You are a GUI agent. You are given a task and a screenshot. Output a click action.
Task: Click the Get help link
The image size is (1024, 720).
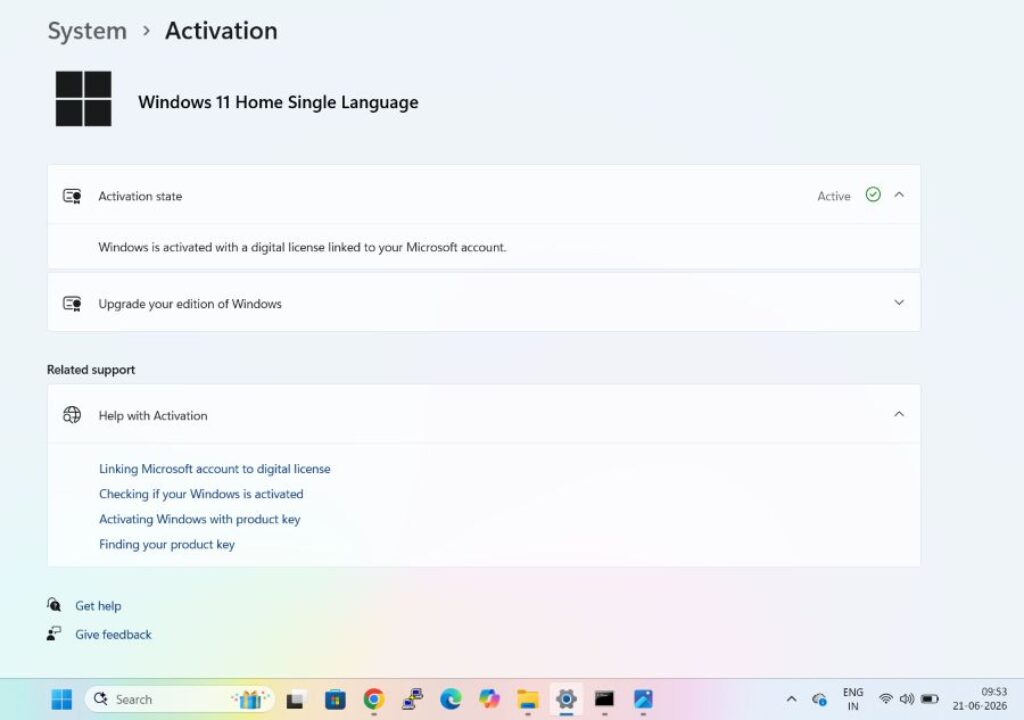(x=98, y=606)
